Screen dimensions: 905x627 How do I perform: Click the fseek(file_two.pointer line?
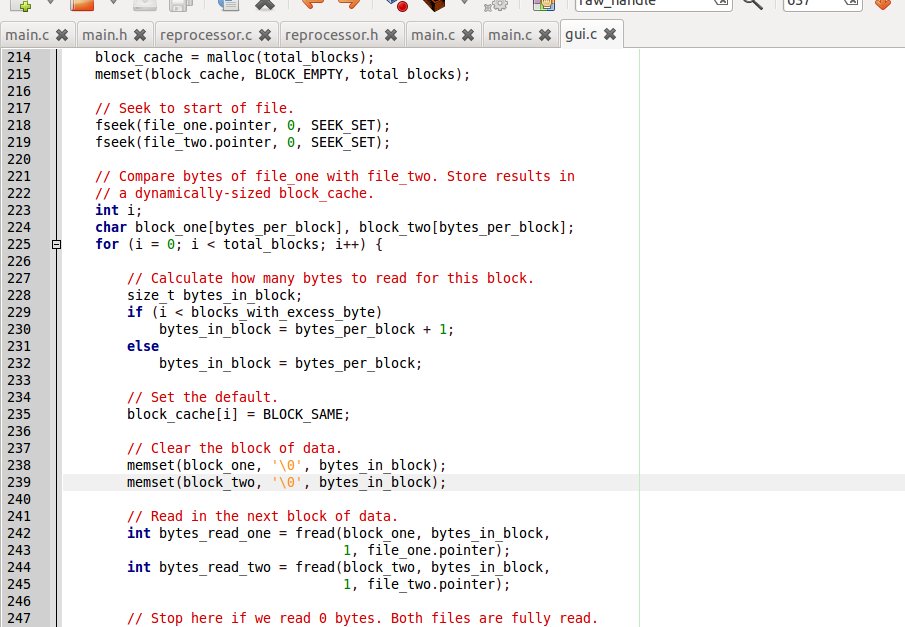[x=242, y=143]
